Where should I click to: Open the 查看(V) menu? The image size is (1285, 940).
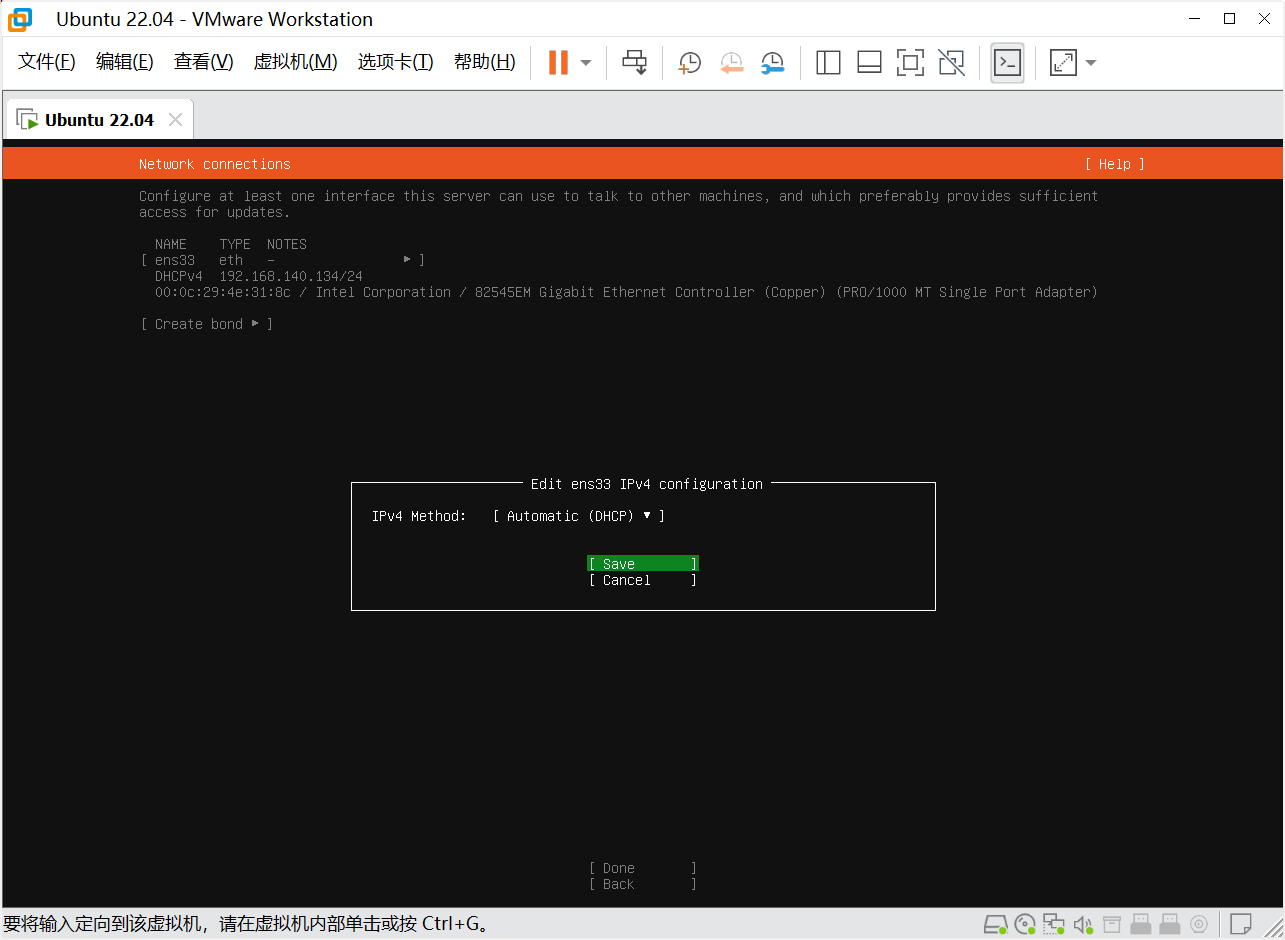[x=203, y=62]
